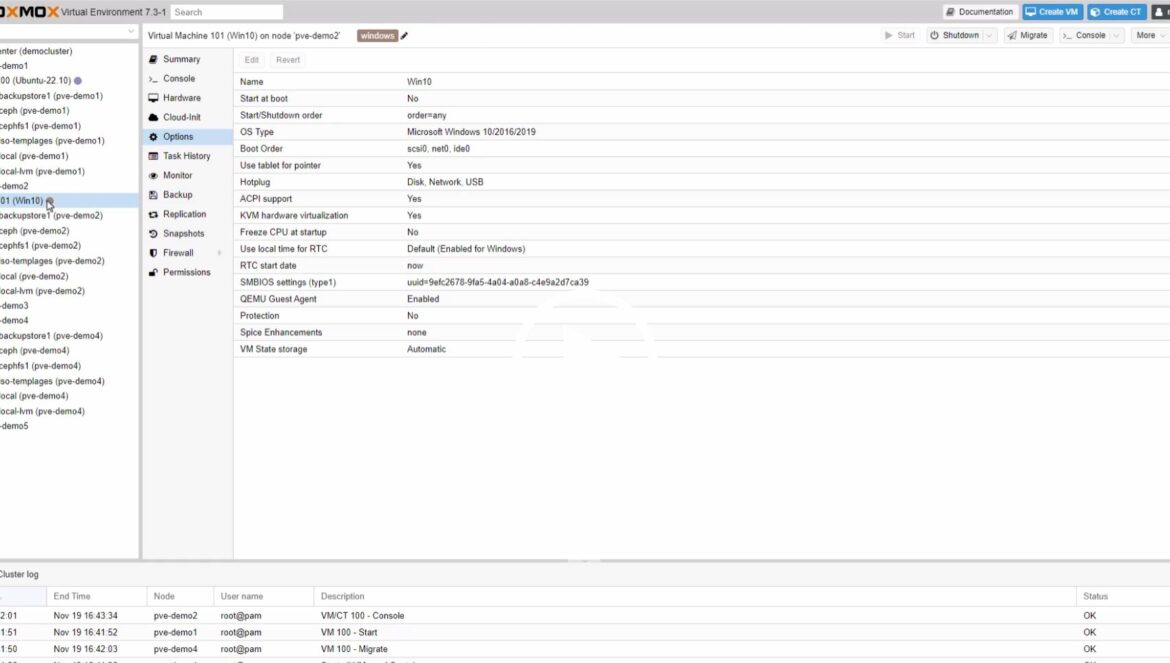Create a new CT container
This screenshot has width=1170, height=663.
tap(1116, 12)
